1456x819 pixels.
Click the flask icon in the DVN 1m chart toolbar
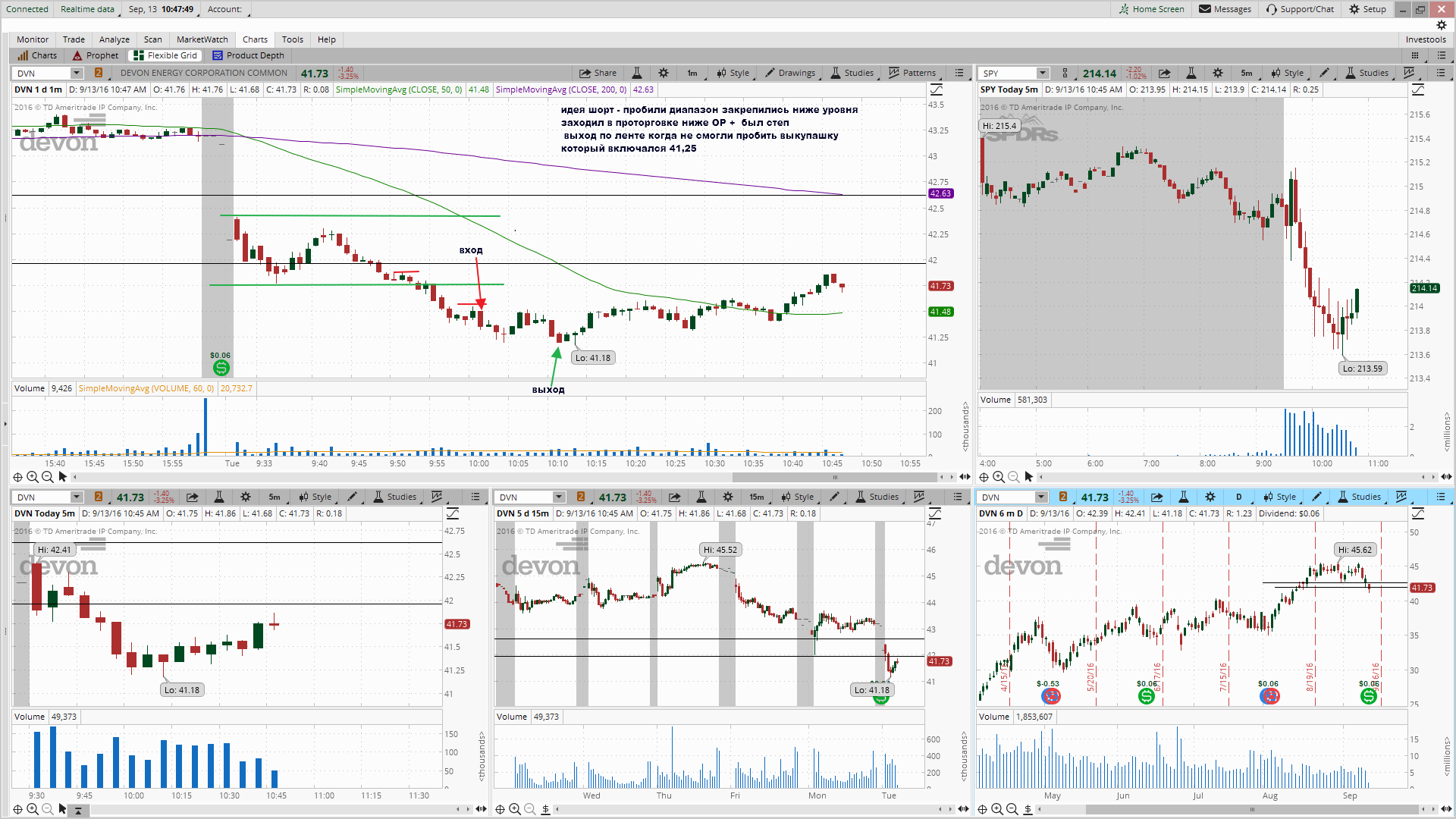tap(637, 73)
